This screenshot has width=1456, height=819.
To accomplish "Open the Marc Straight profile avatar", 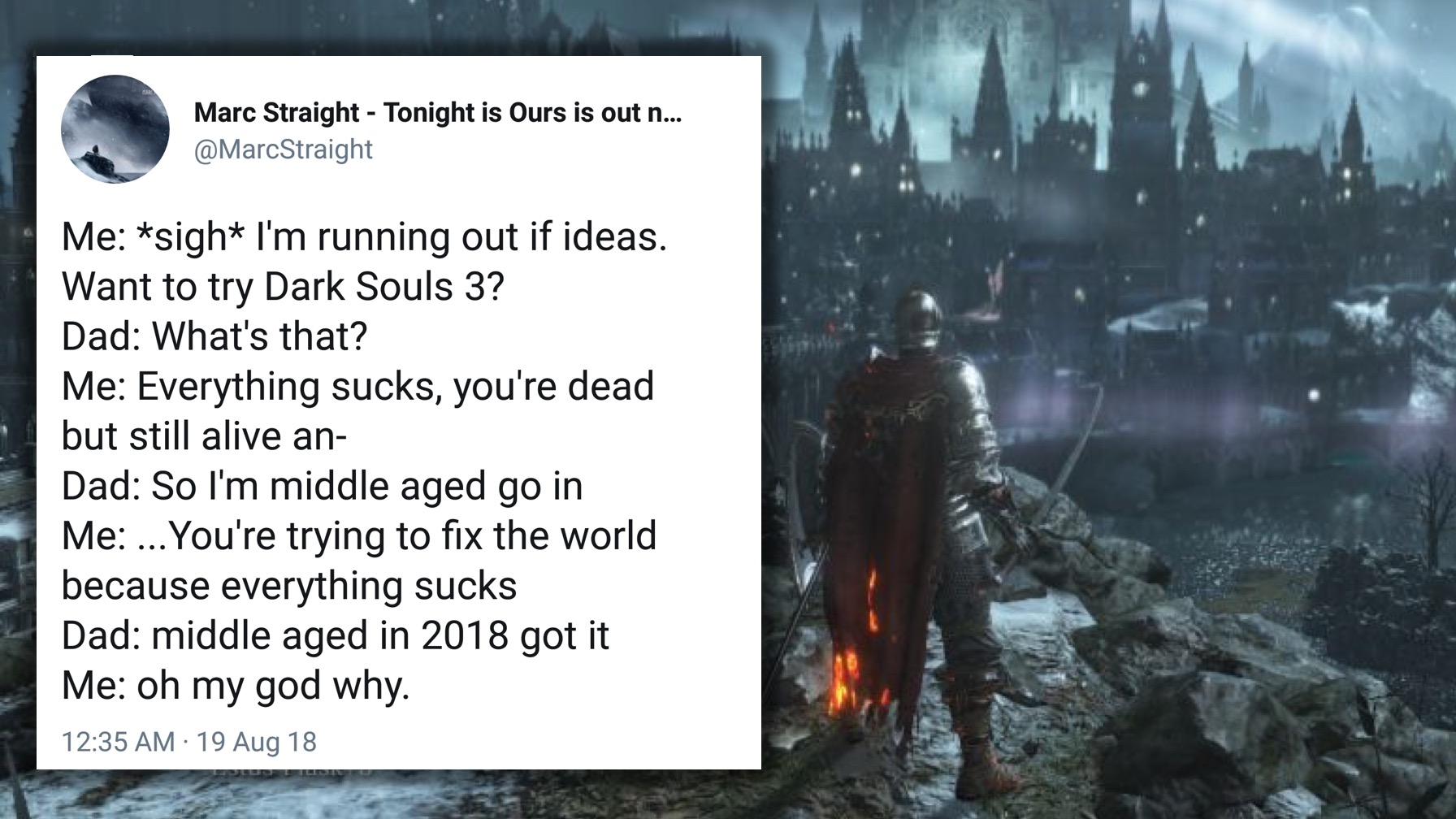I will click(x=115, y=128).
